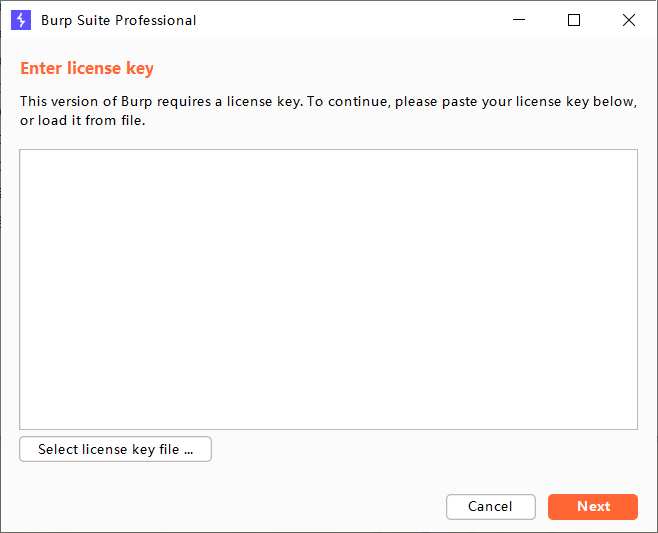Click the orange Enter license key heading
The width and height of the screenshot is (658, 533).
click(x=87, y=69)
